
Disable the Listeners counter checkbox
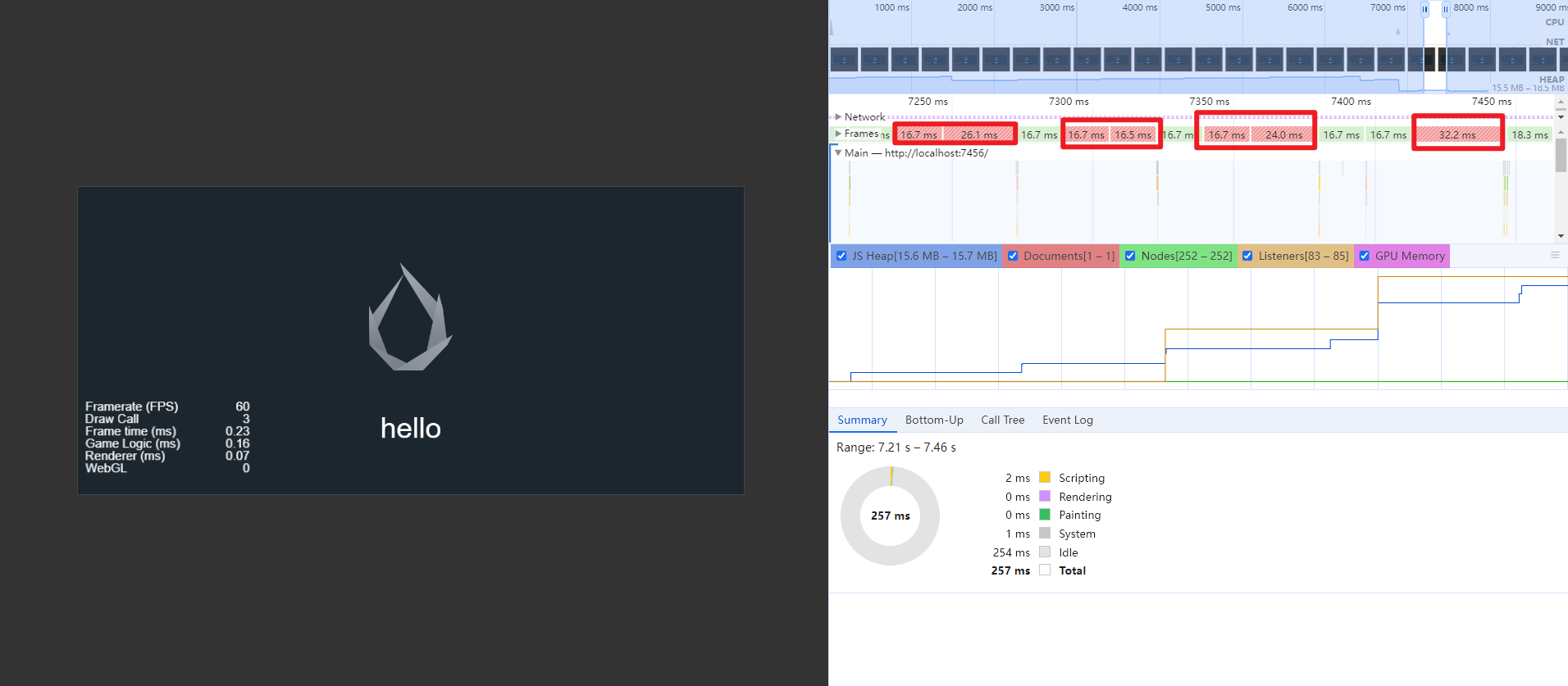(x=1247, y=256)
